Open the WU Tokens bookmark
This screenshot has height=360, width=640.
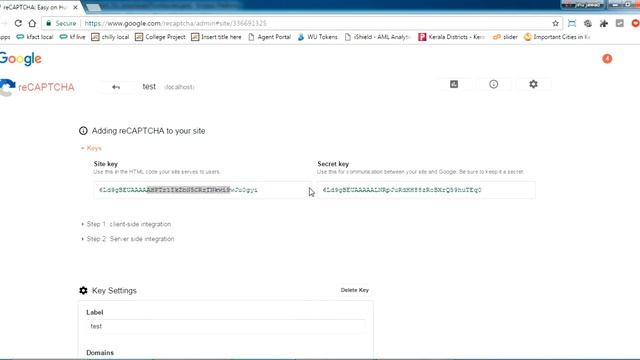point(318,37)
